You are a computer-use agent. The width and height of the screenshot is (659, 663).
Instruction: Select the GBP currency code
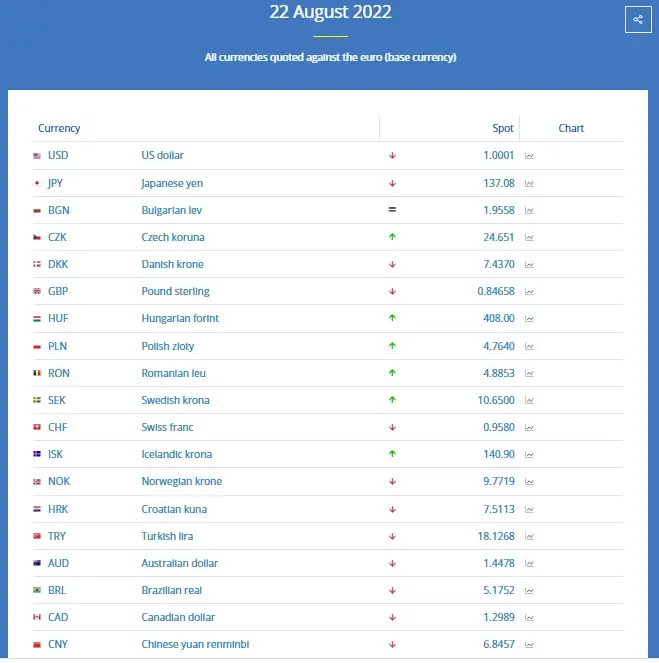pyautogui.click(x=58, y=292)
